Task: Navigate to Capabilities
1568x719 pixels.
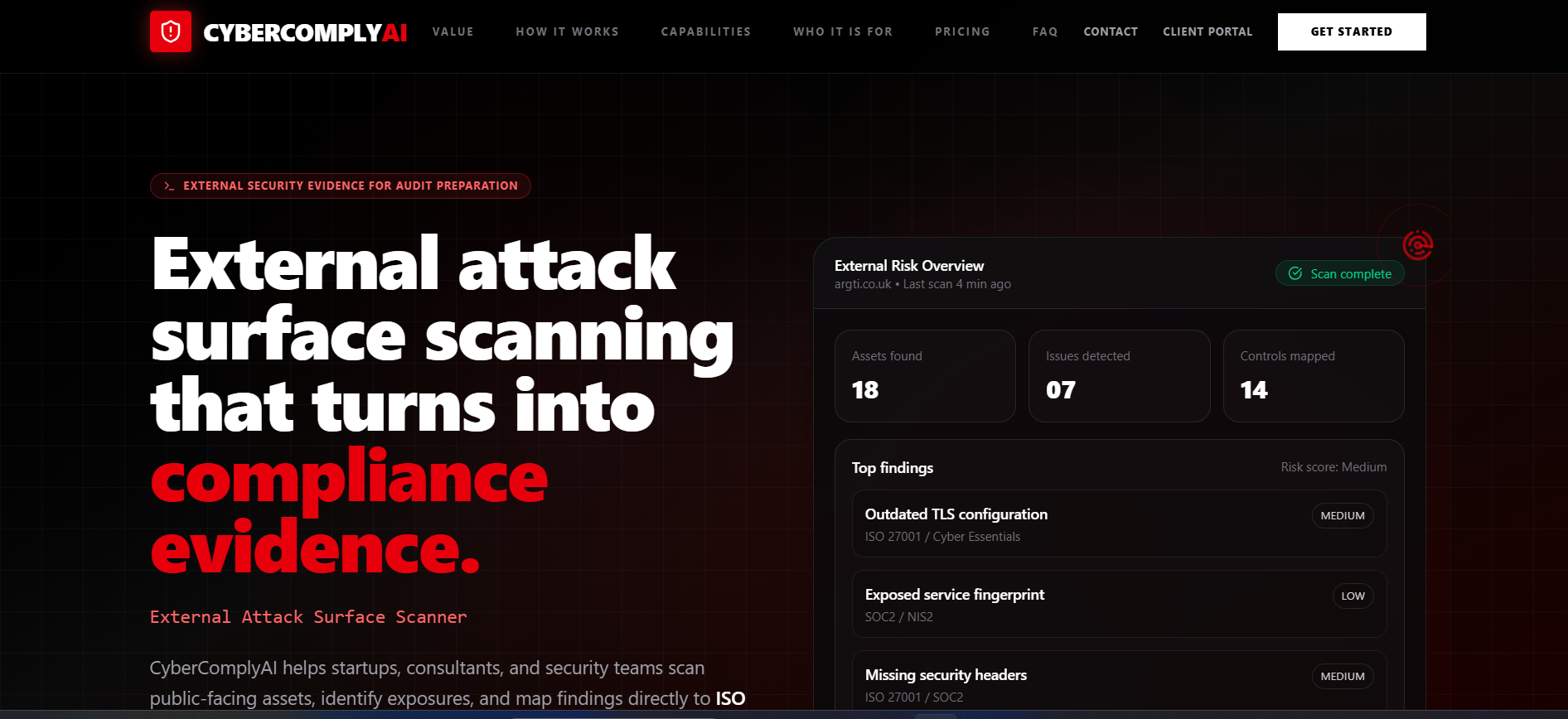Action: point(706,31)
